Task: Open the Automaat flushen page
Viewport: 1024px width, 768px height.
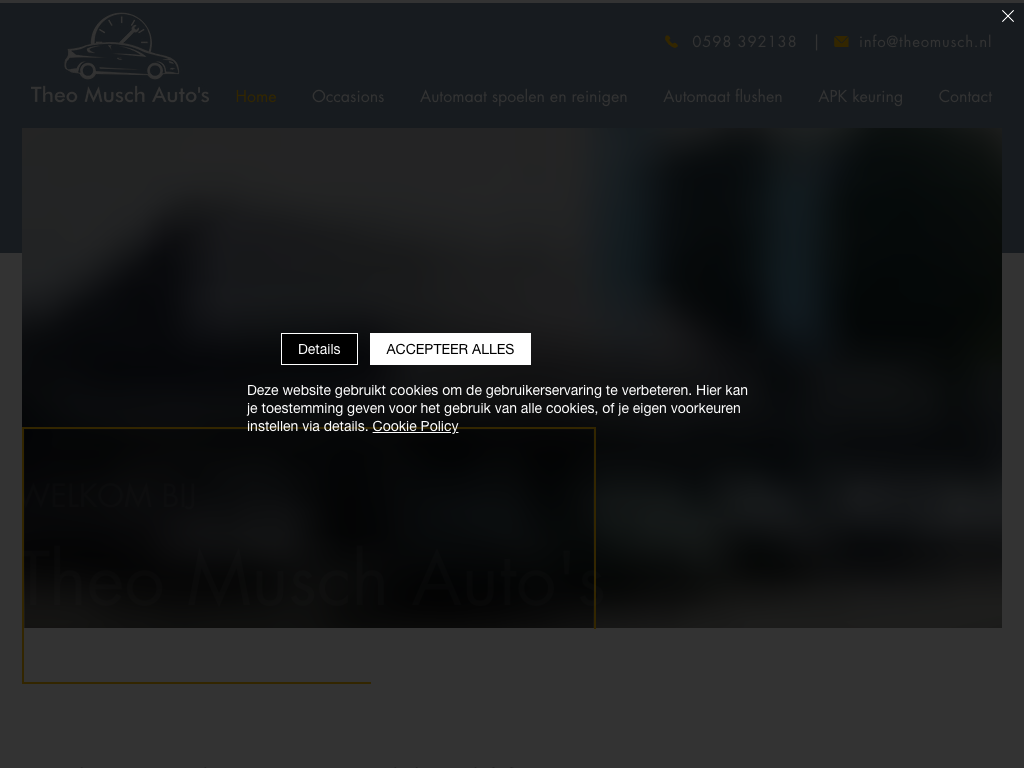Action: (x=722, y=97)
